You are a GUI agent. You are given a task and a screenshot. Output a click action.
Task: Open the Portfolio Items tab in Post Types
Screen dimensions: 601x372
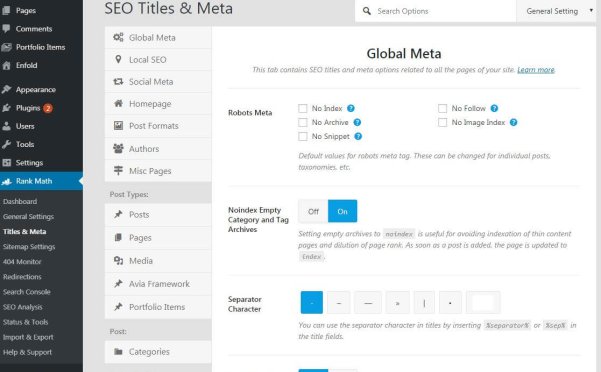[158, 307]
